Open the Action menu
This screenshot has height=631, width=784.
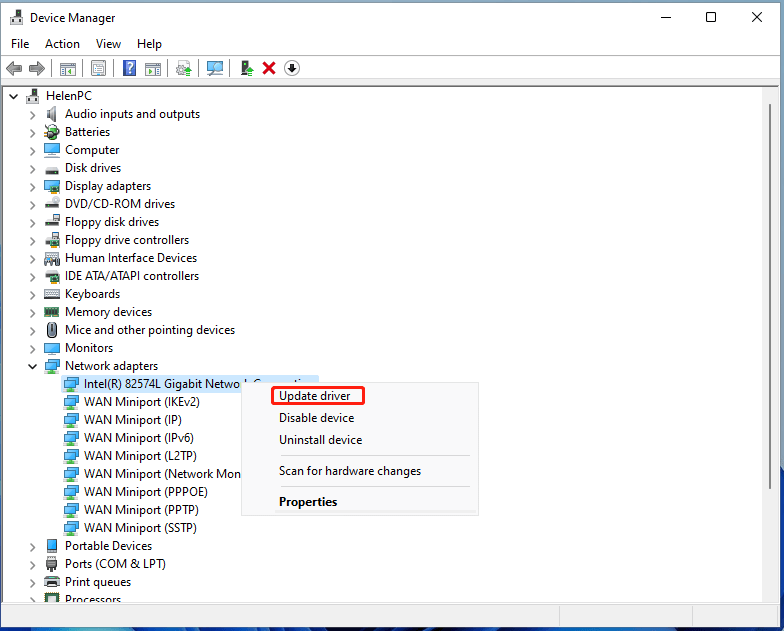point(62,44)
